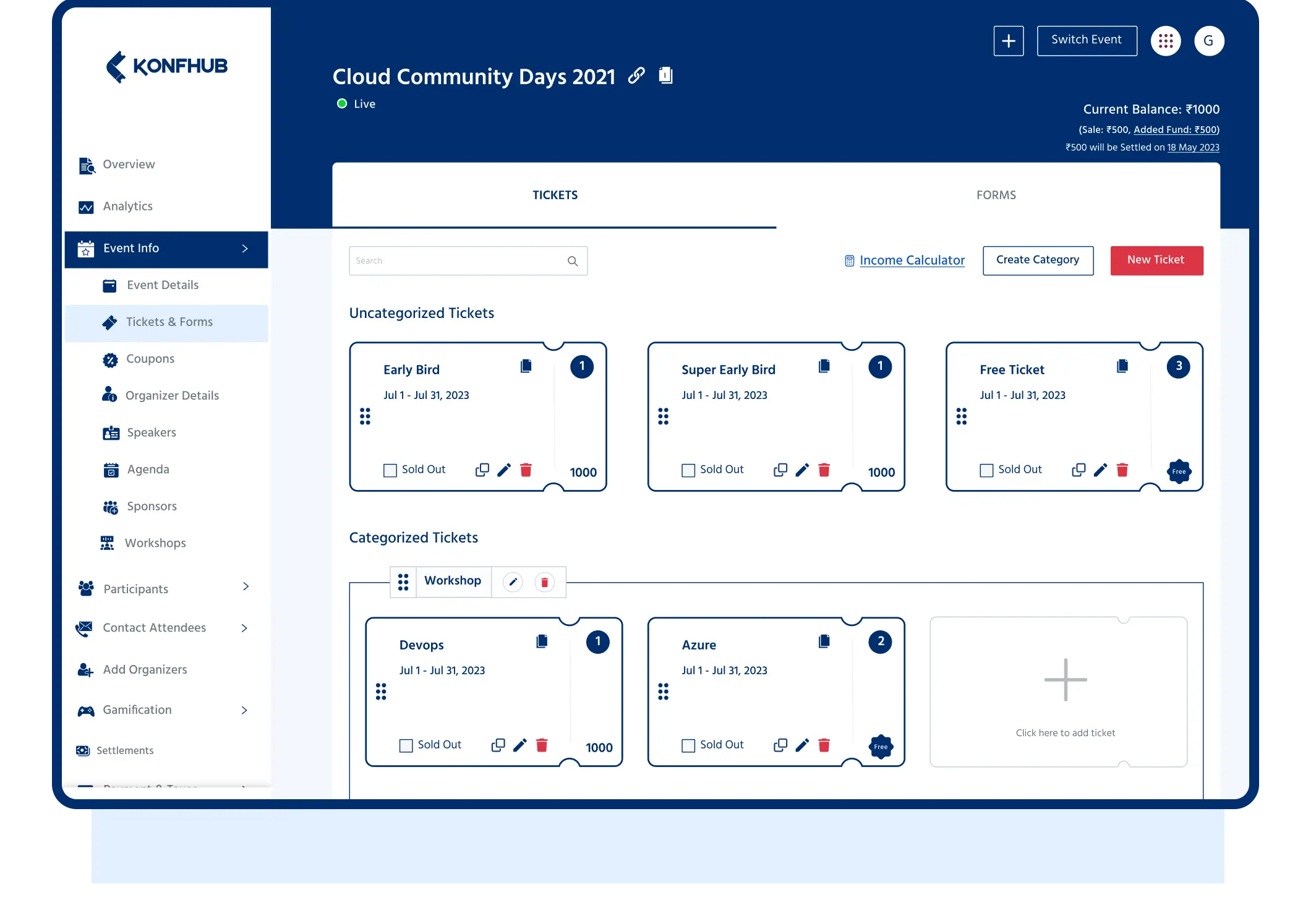1316x918 pixels.
Task: Mark Super Early Bird as Sold Out
Action: [688, 470]
